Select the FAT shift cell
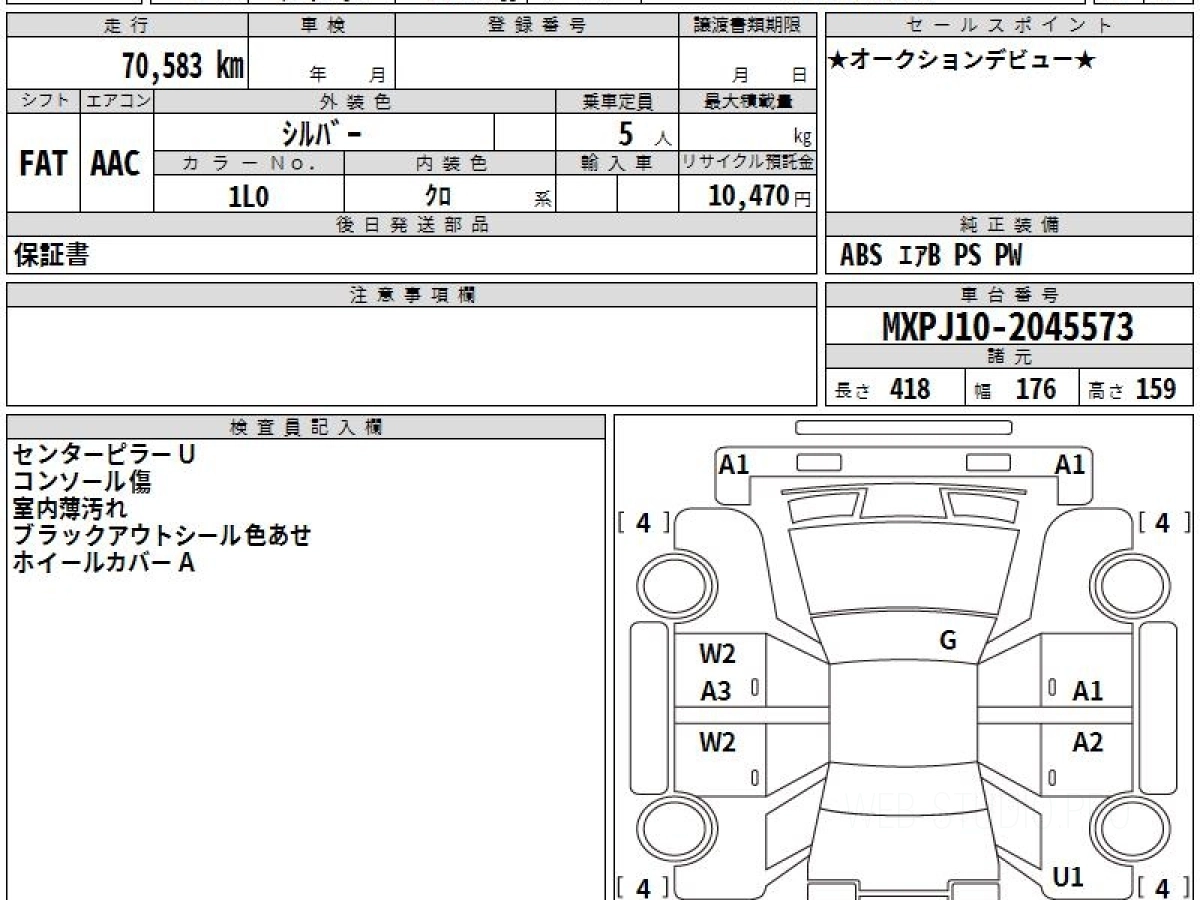The width and height of the screenshot is (1200, 900). [x=43, y=163]
